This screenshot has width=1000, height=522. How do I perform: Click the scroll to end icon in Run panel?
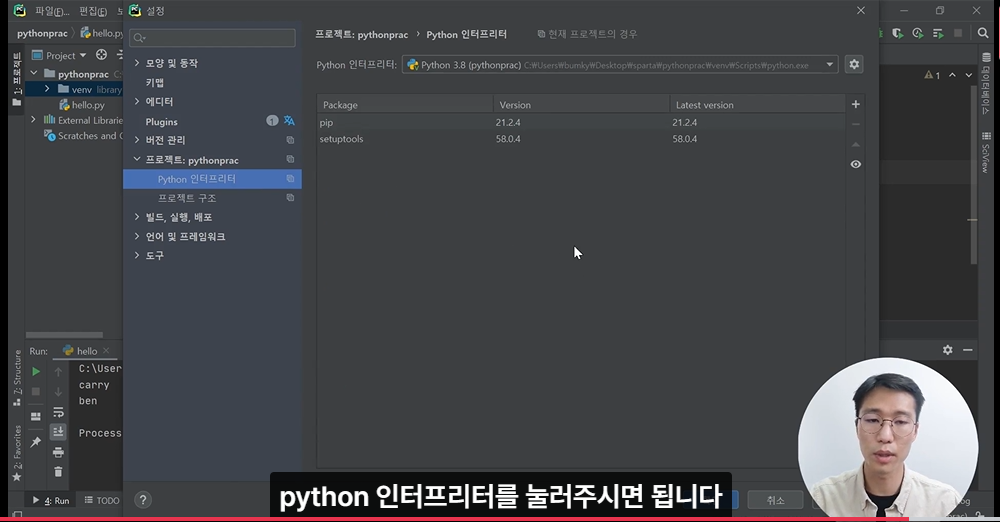point(58,432)
